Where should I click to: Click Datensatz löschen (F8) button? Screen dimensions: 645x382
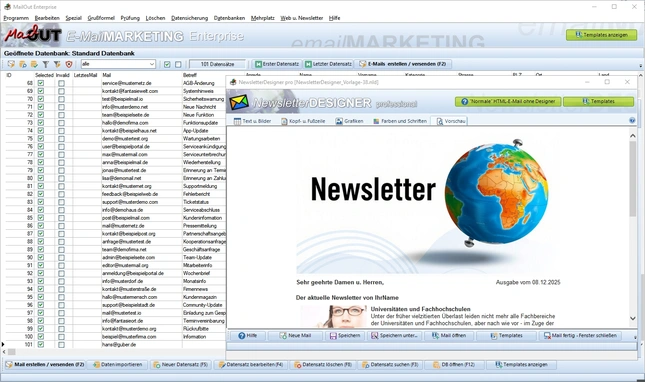[x=323, y=365]
